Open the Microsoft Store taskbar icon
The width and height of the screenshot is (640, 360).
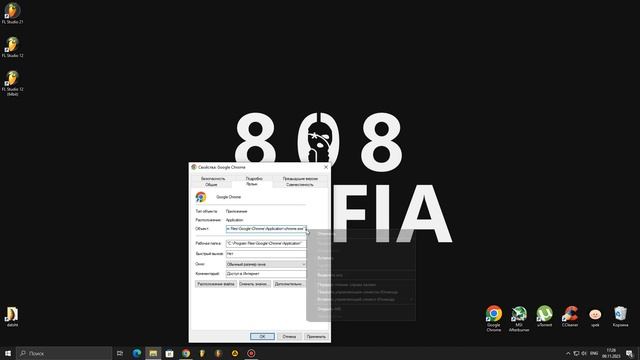point(169,353)
